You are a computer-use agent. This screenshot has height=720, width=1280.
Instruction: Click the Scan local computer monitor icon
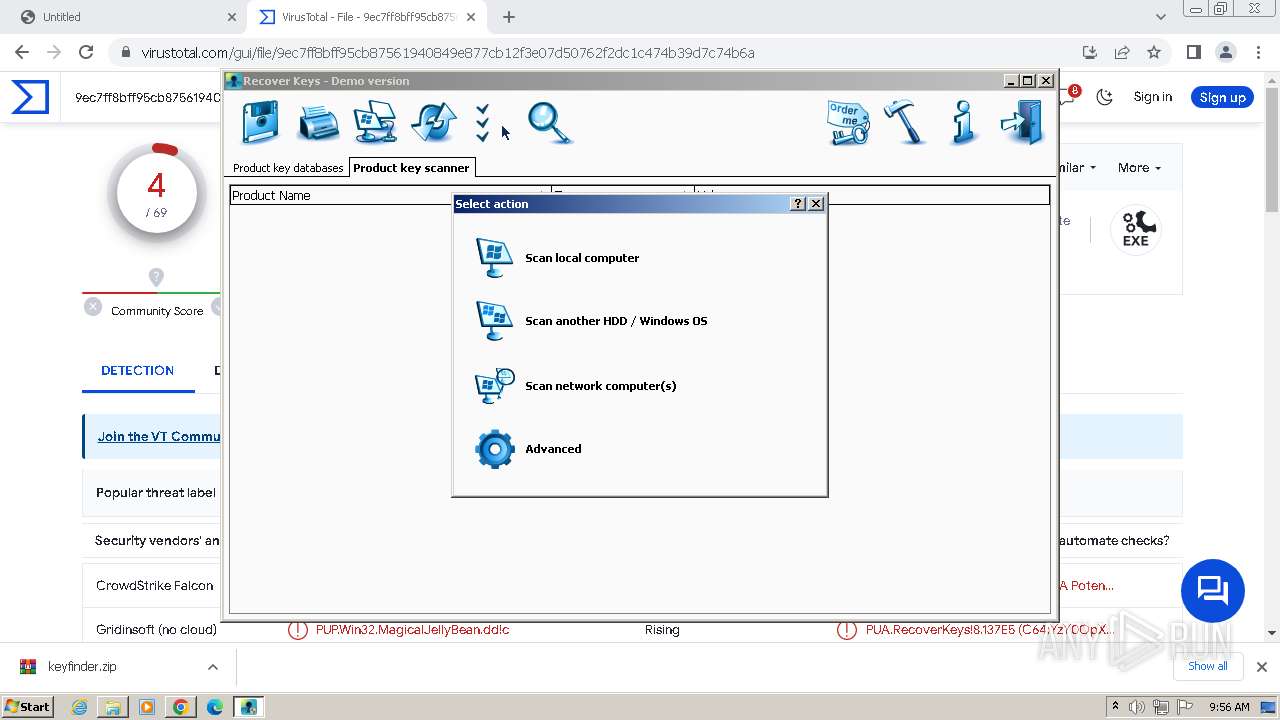point(494,258)
